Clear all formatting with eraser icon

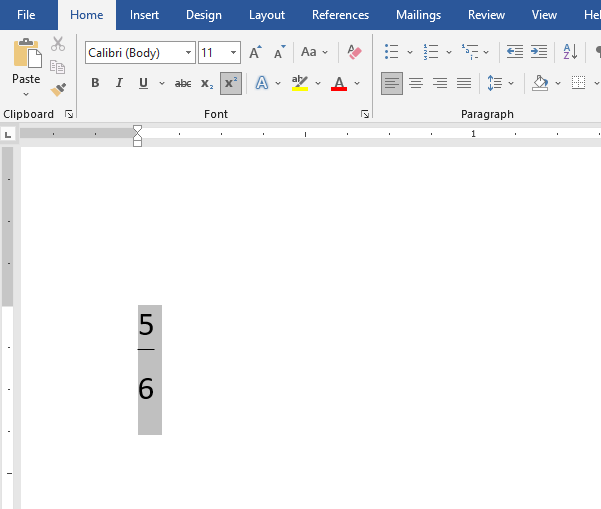tap(354, 52)
